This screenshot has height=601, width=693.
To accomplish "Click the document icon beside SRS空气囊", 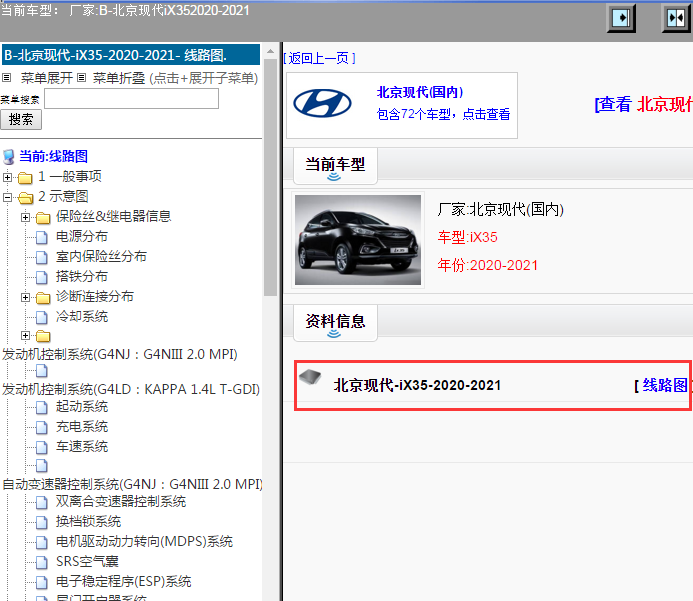I will click(x=42, y=562).
